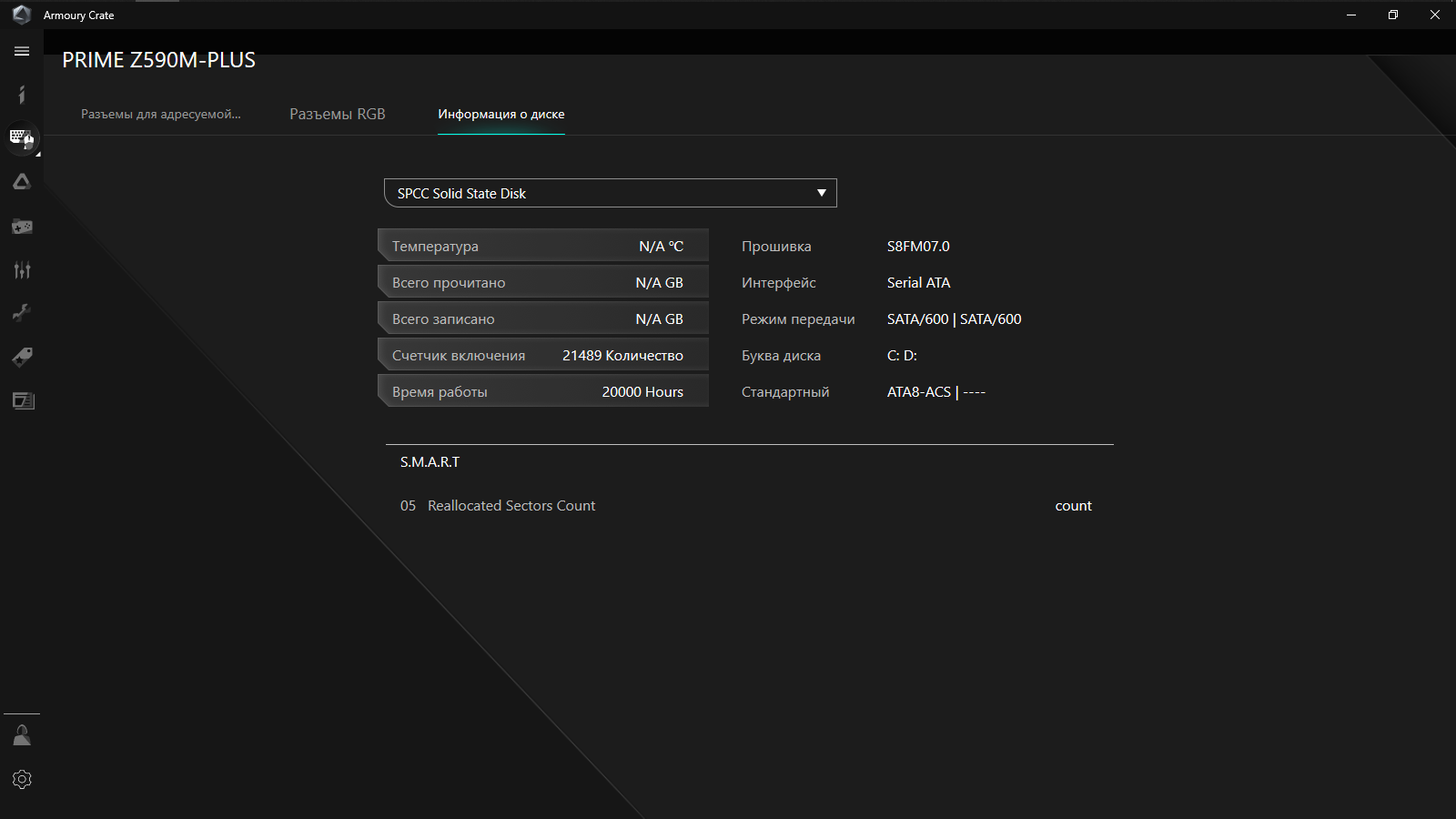Open the user account profile icon
This screenshot has height=819, width=1456.
[22, 735]
